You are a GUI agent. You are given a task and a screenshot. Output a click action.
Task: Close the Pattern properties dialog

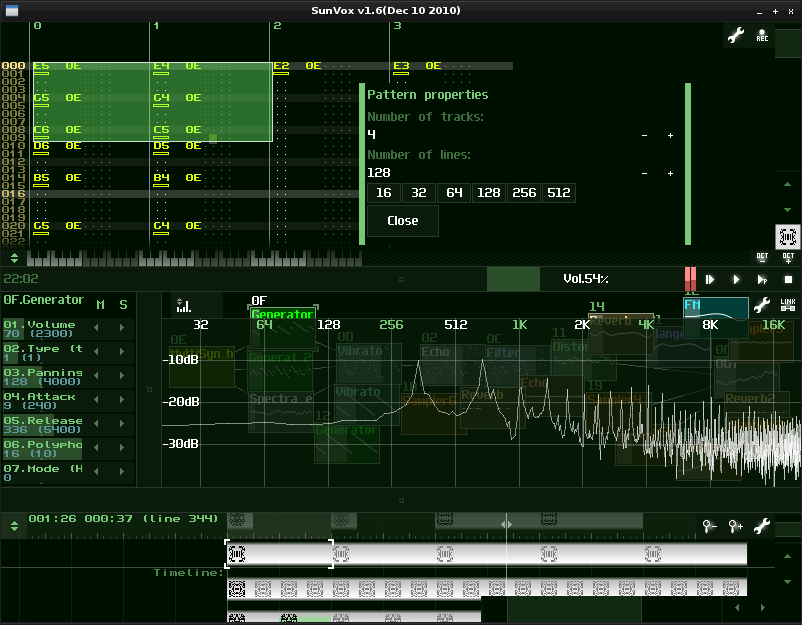tap(402, 221)
